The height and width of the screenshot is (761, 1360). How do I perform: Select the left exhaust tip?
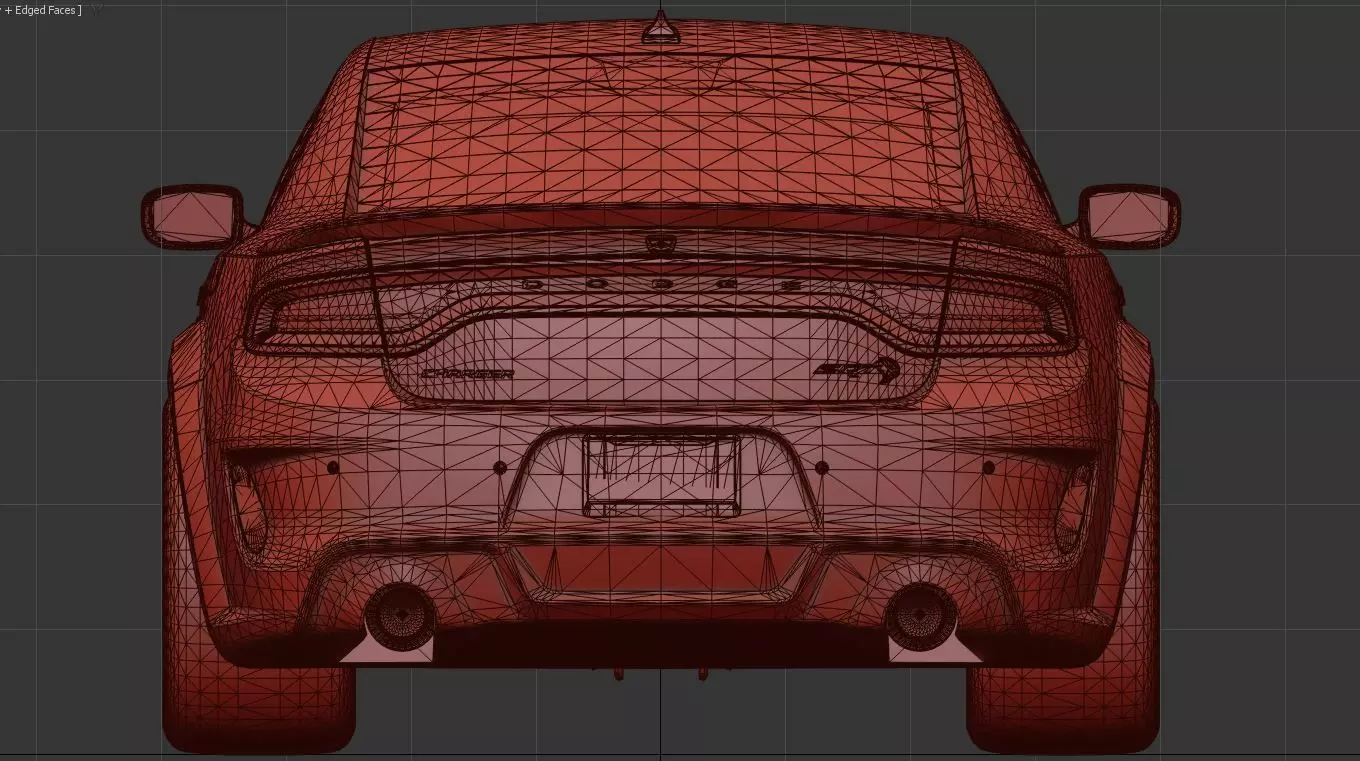pos(400,615)
